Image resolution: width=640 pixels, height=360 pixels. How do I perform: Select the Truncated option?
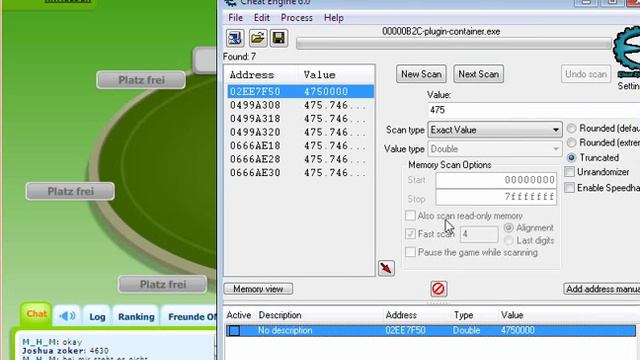572,158
